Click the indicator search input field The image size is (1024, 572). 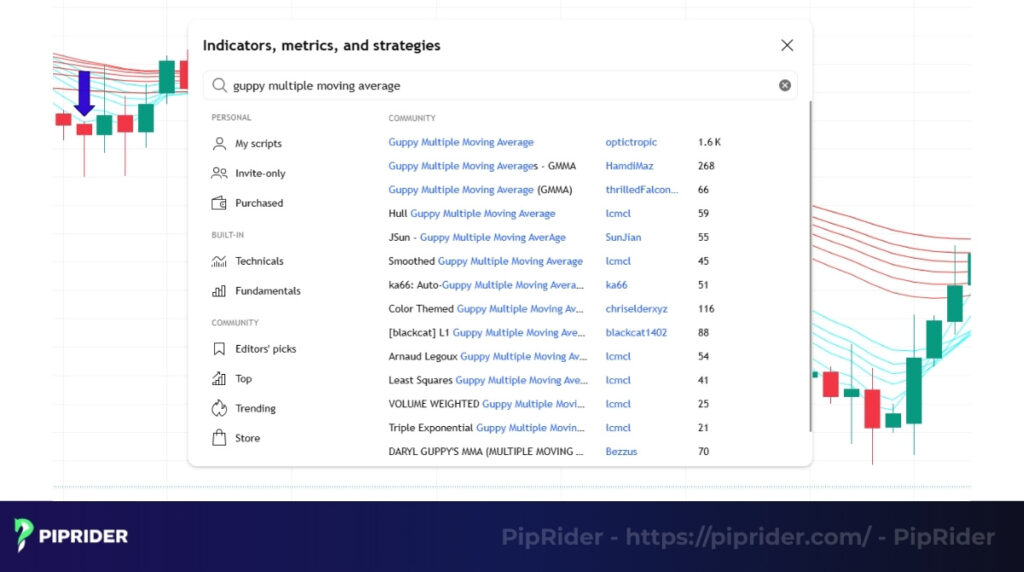tap(500, 86)
